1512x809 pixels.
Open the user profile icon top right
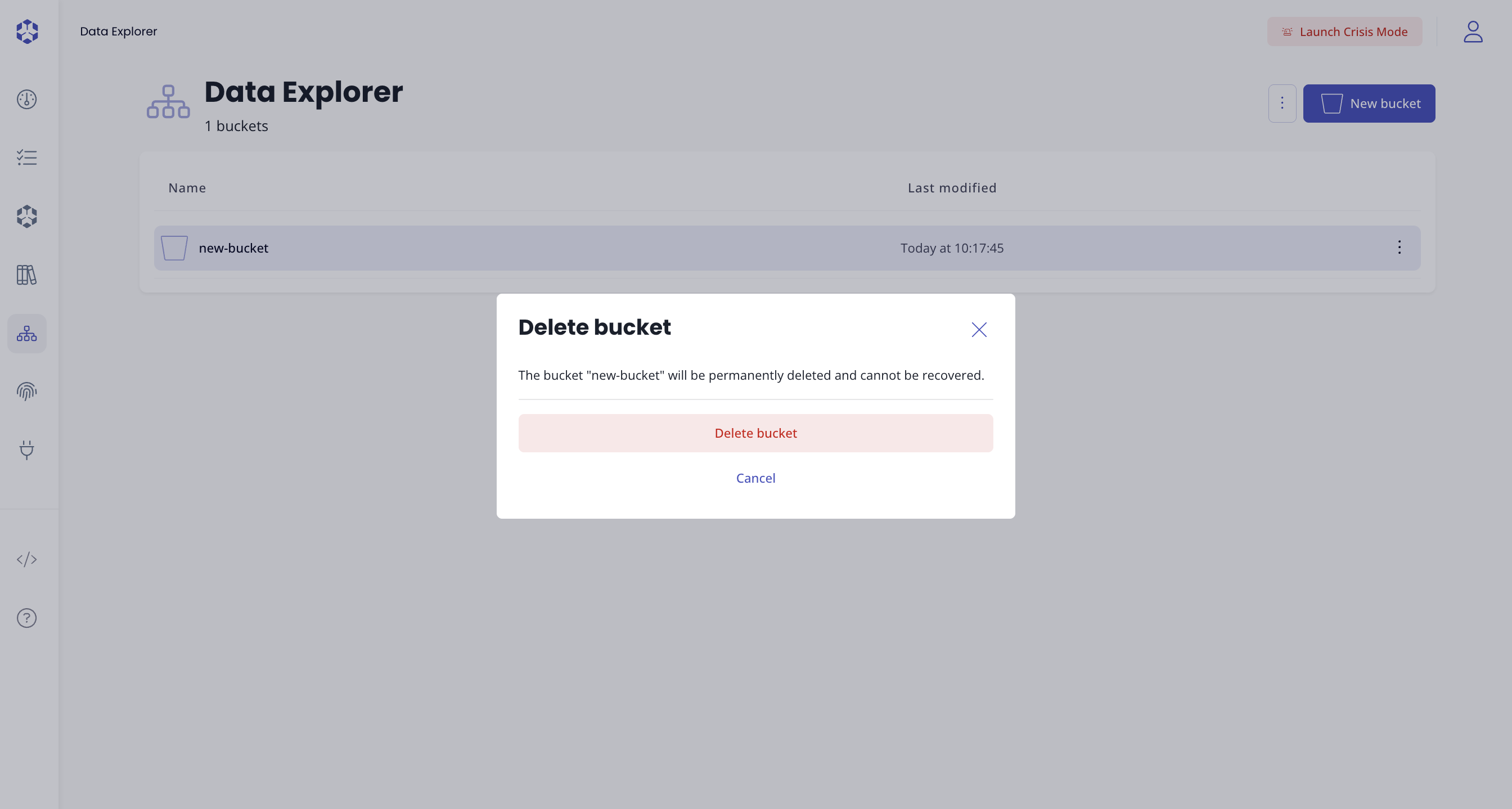pos(1473,32)
